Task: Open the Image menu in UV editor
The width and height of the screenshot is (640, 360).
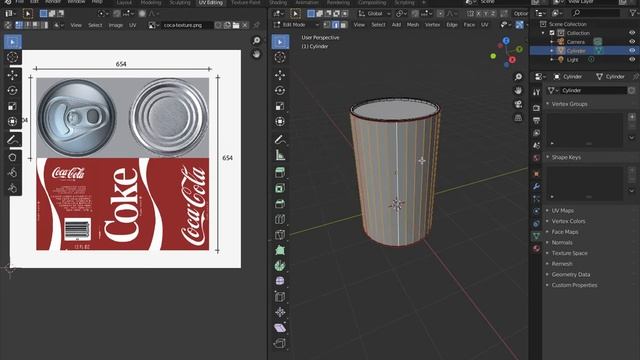Action: click(x=116, y=25)
